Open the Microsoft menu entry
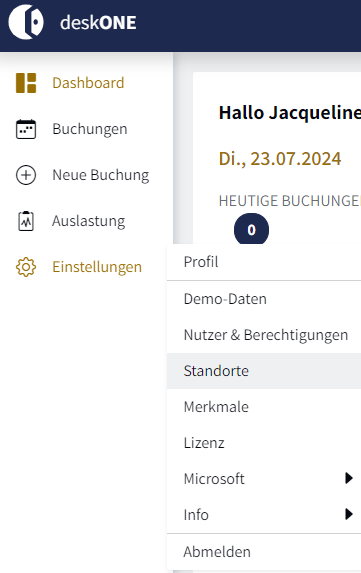Image resolution: width=361 pixels, height=573 pixels. point(264,479)
